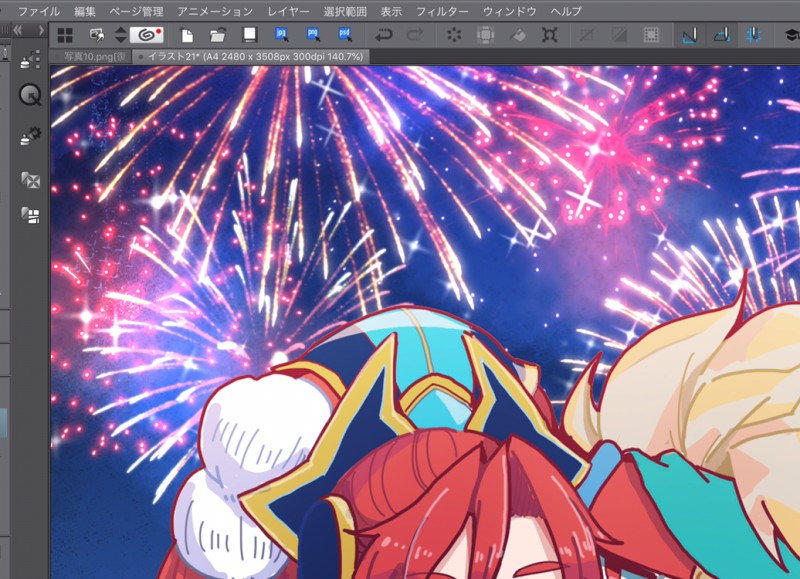Undo the last action with the back arrow
The height and width of the screenshot is (579, 800).
tap(383, 35)
